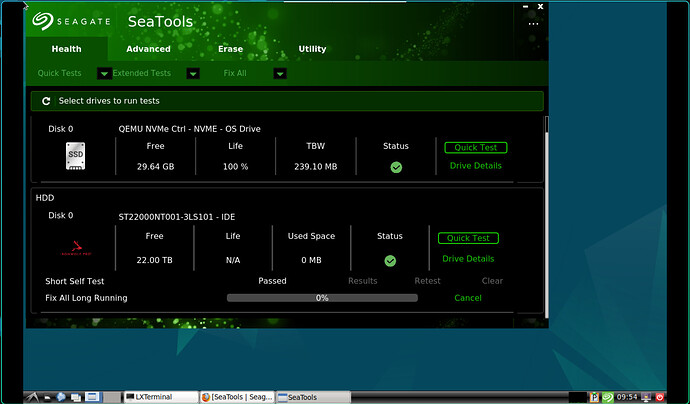Click the green Seagate tray icon
690x404 pixels.
pyautogui.click(x=608, y=397)
